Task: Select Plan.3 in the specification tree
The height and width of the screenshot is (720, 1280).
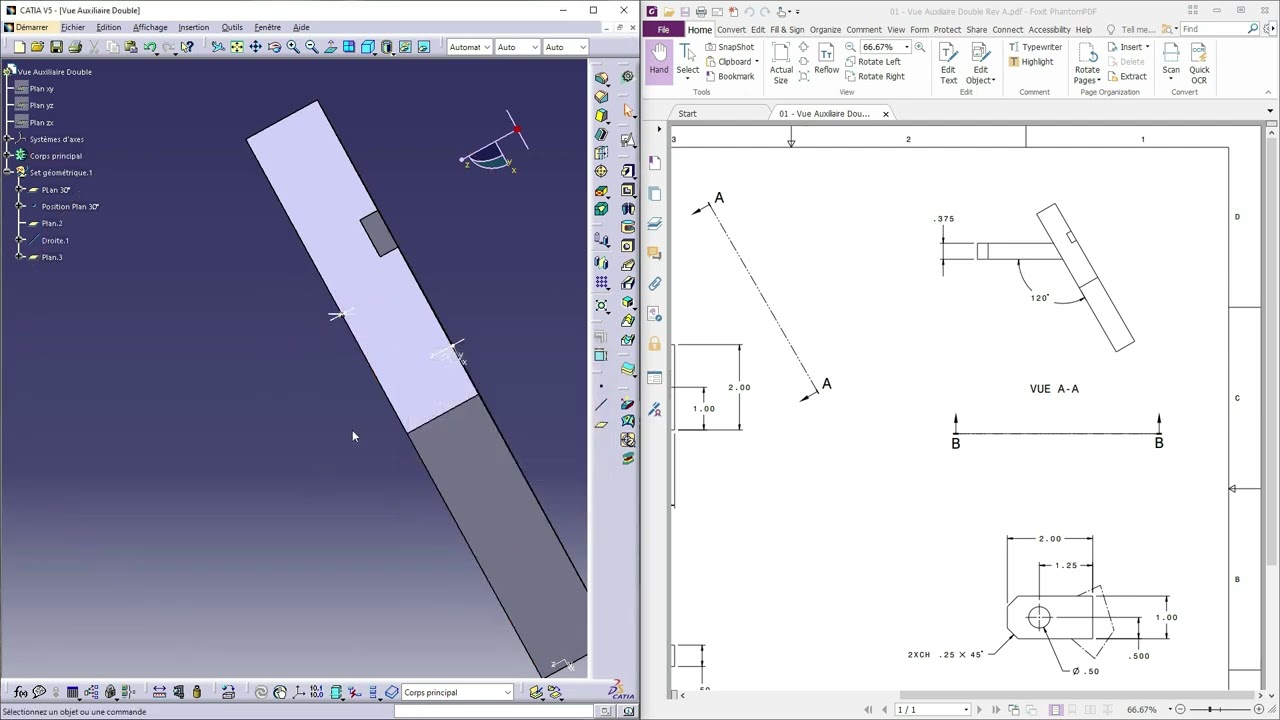Action: [52, 258]
